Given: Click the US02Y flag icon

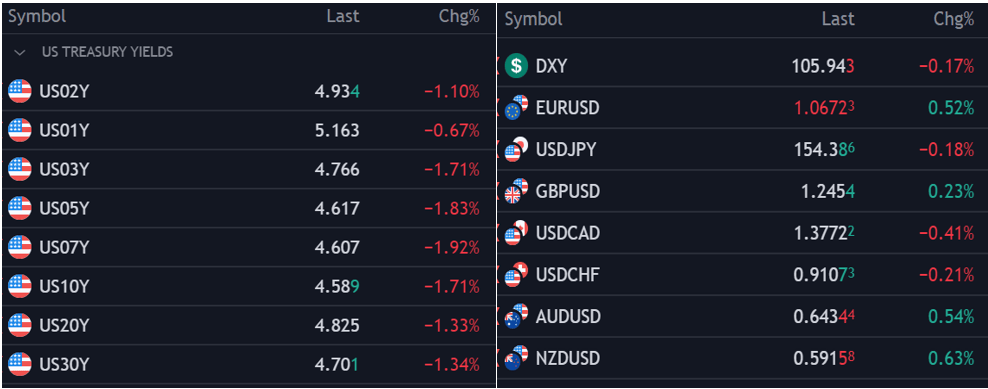Looking at the screenshot, I should click(20, 91).
